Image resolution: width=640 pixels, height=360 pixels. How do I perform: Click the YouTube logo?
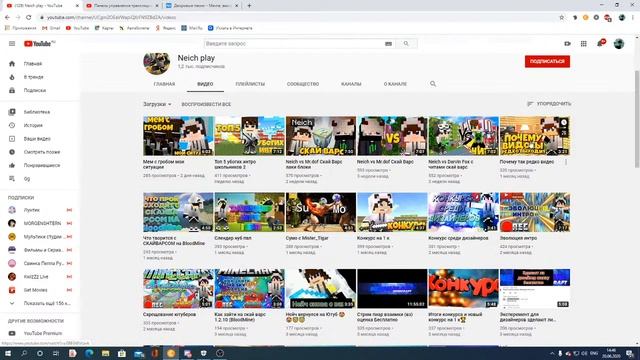point(39,44)
